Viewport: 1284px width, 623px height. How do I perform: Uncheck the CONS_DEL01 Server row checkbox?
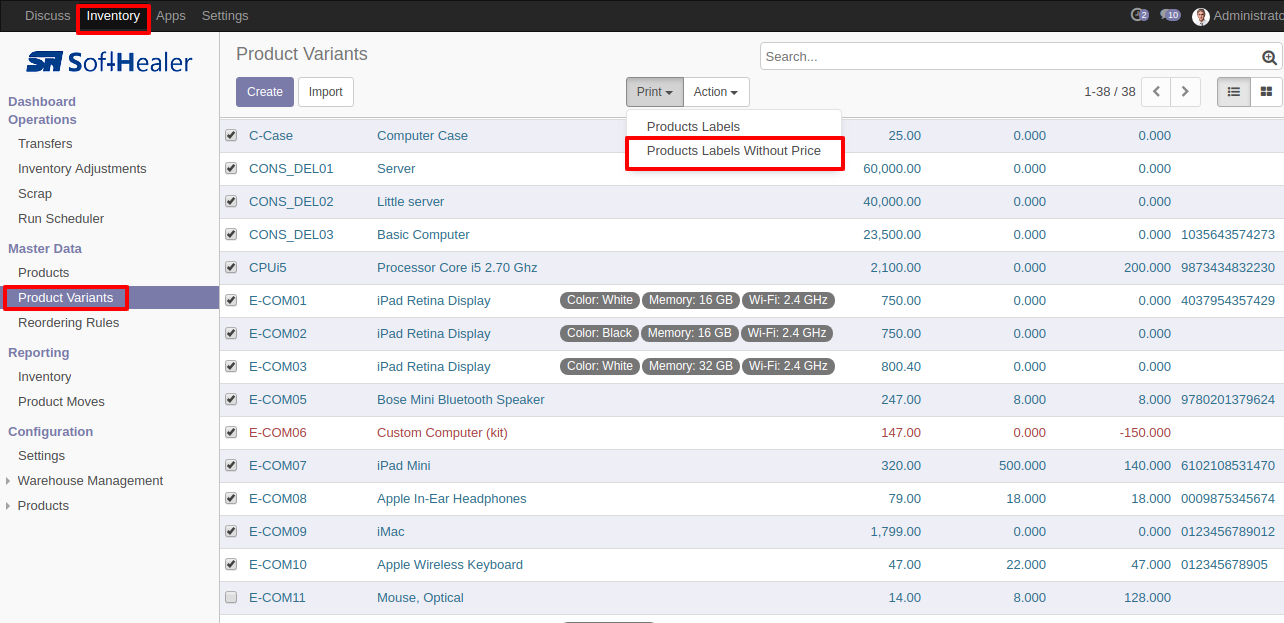[231, 168]
